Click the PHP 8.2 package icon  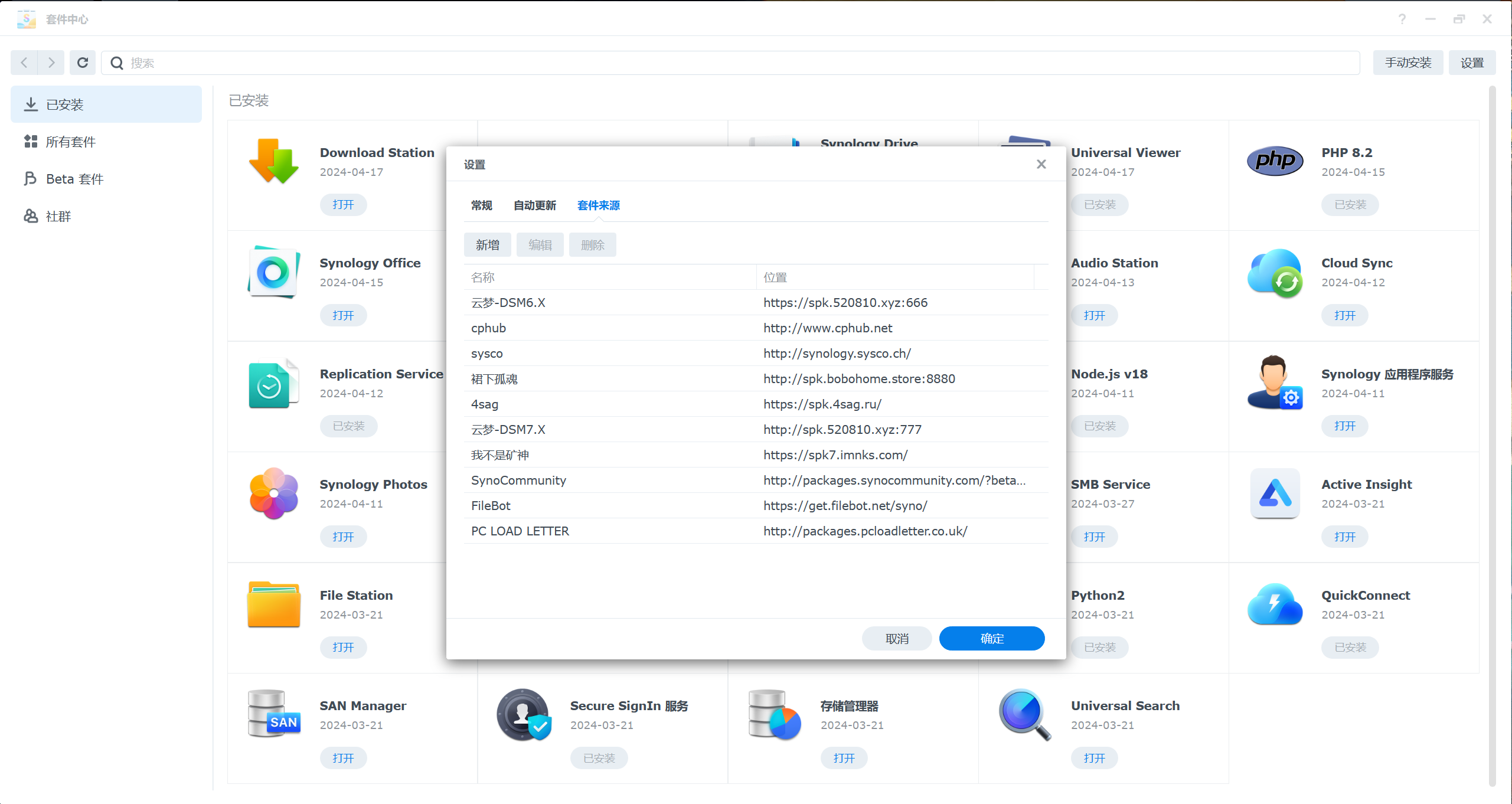[1275, 161]
